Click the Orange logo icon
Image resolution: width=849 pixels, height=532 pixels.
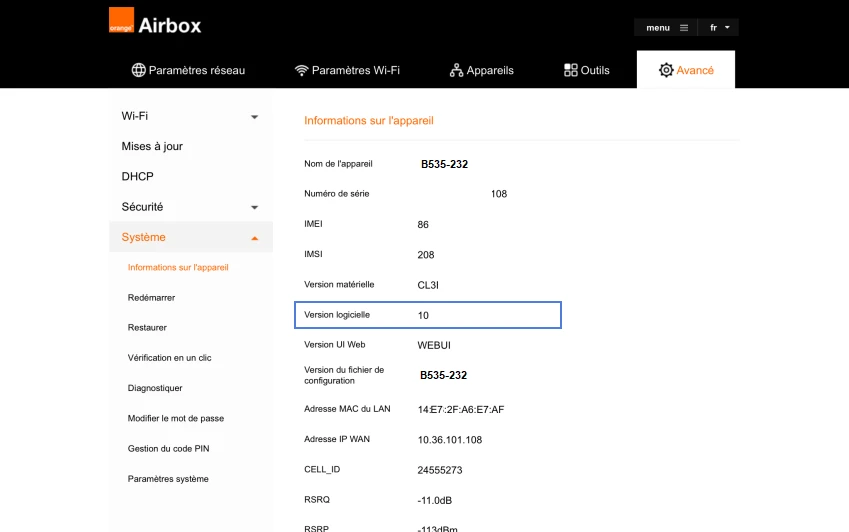coord(121,20)
